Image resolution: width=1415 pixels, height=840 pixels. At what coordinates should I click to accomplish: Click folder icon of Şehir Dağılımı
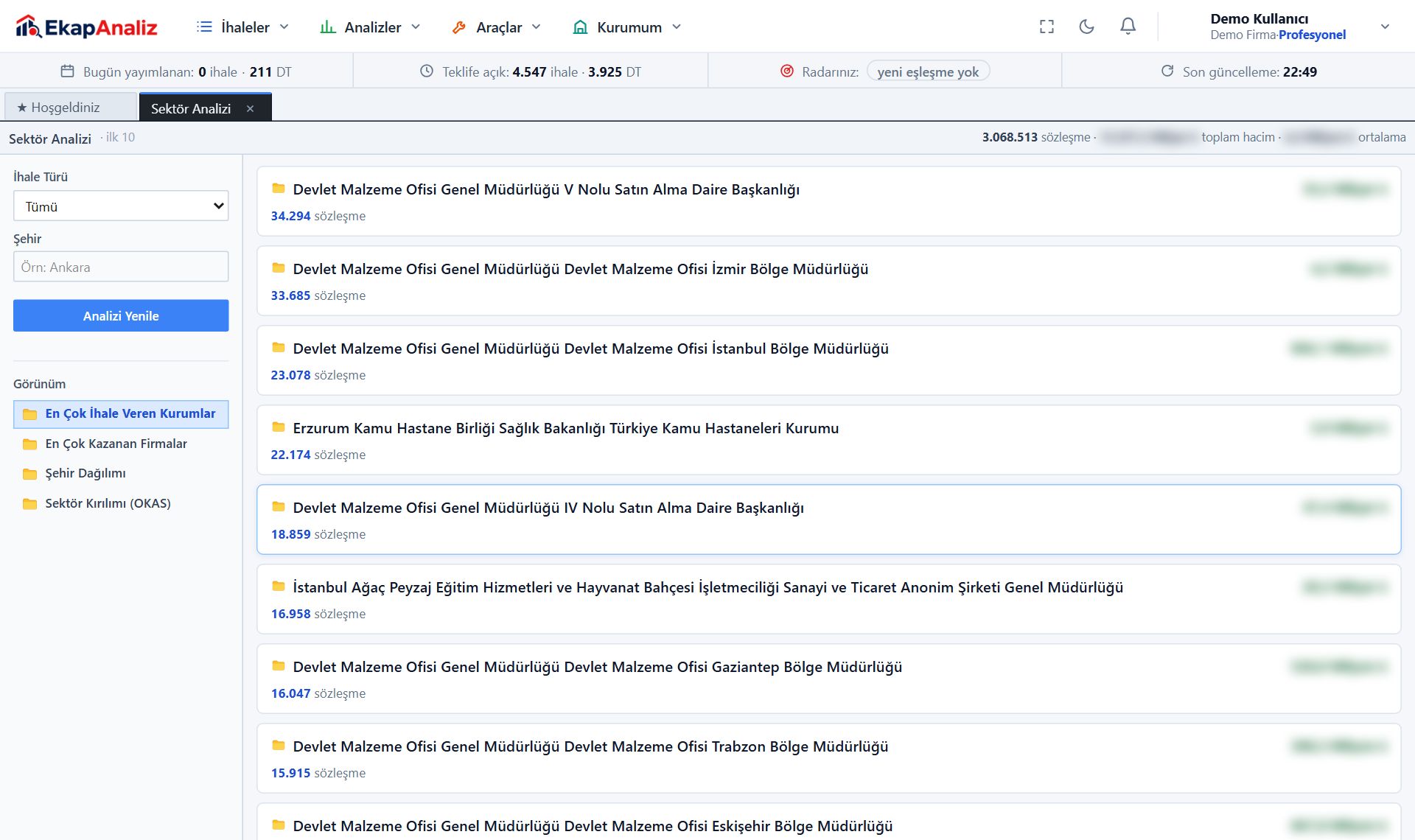29,474
